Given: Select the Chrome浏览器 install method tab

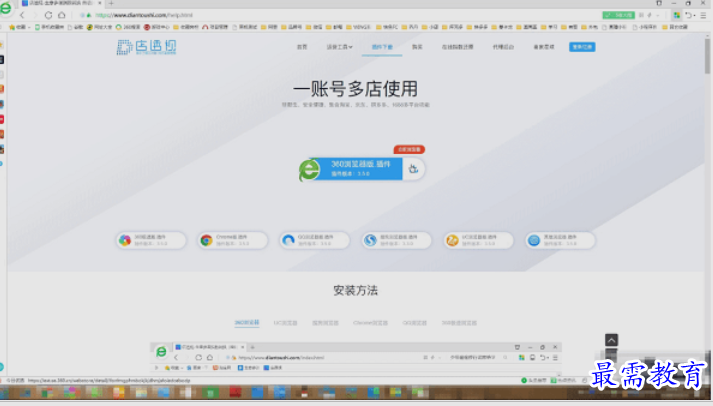Looking at the screenshot, I should pos(370,323).
